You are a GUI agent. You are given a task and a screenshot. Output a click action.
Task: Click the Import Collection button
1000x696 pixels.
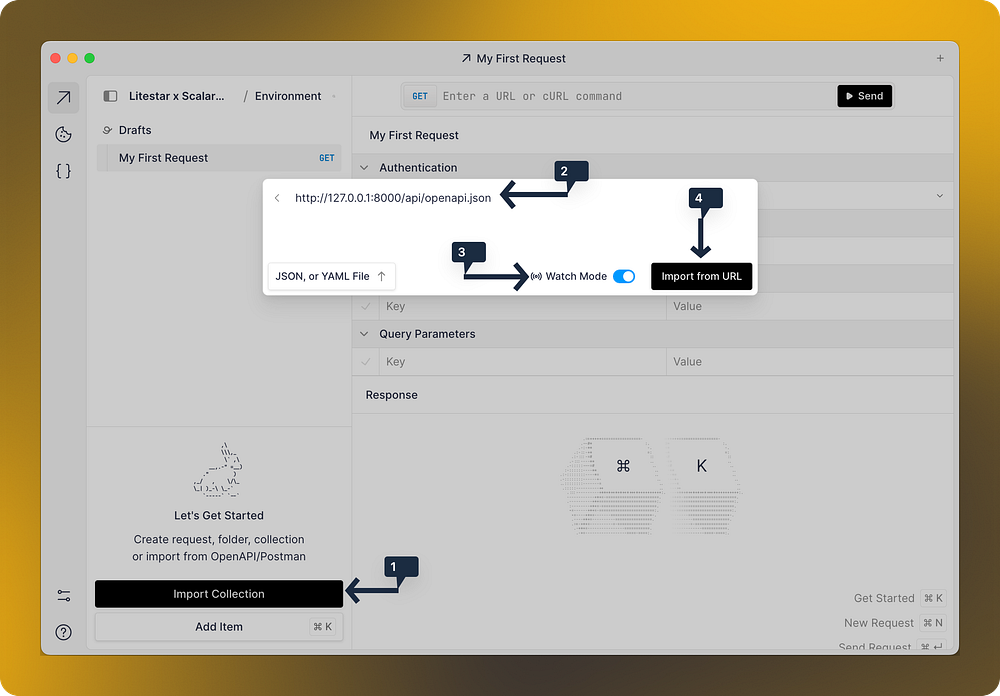click(219, 594)
